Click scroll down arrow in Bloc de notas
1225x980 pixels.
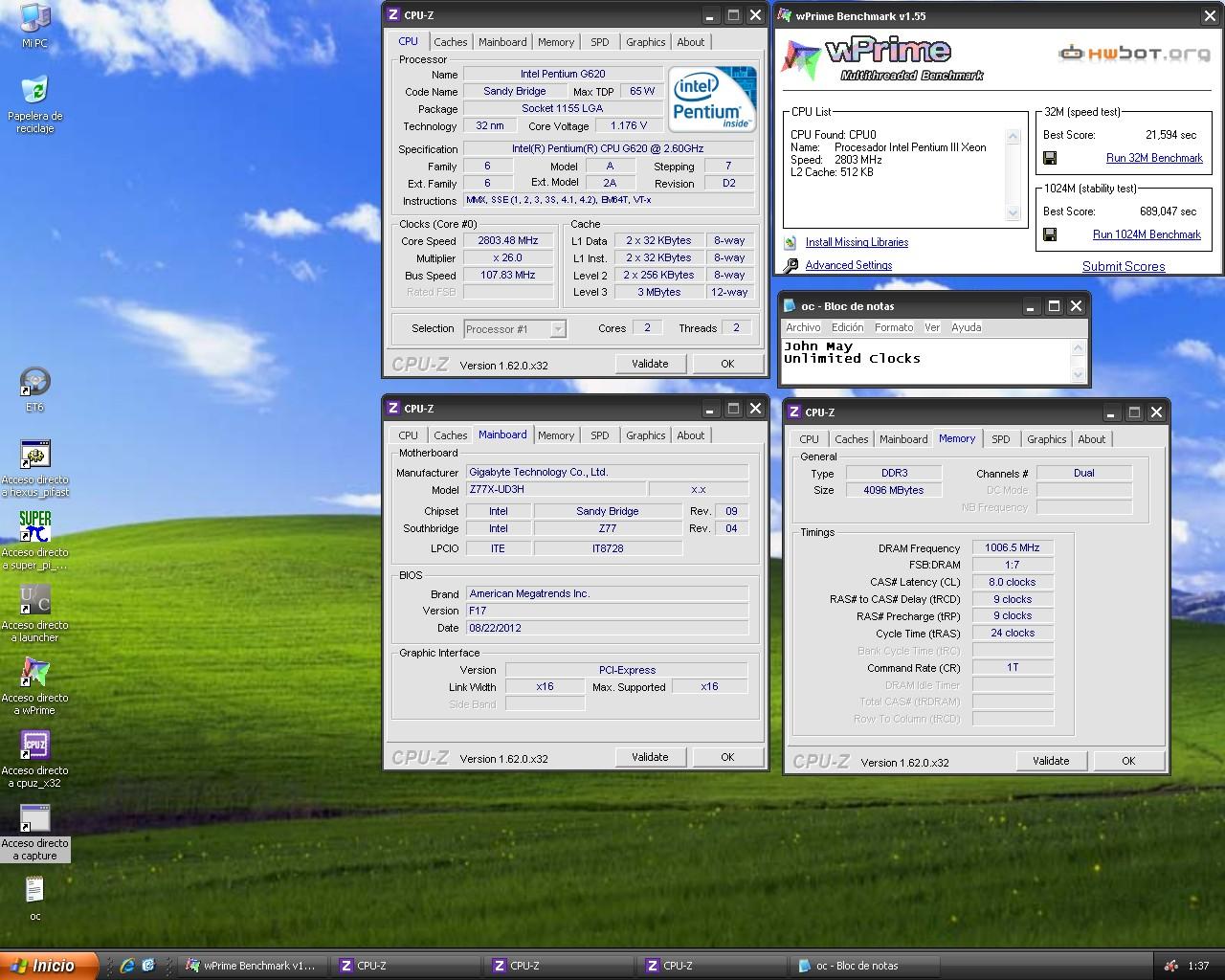pyautogui.click(x=1079, y=374)
